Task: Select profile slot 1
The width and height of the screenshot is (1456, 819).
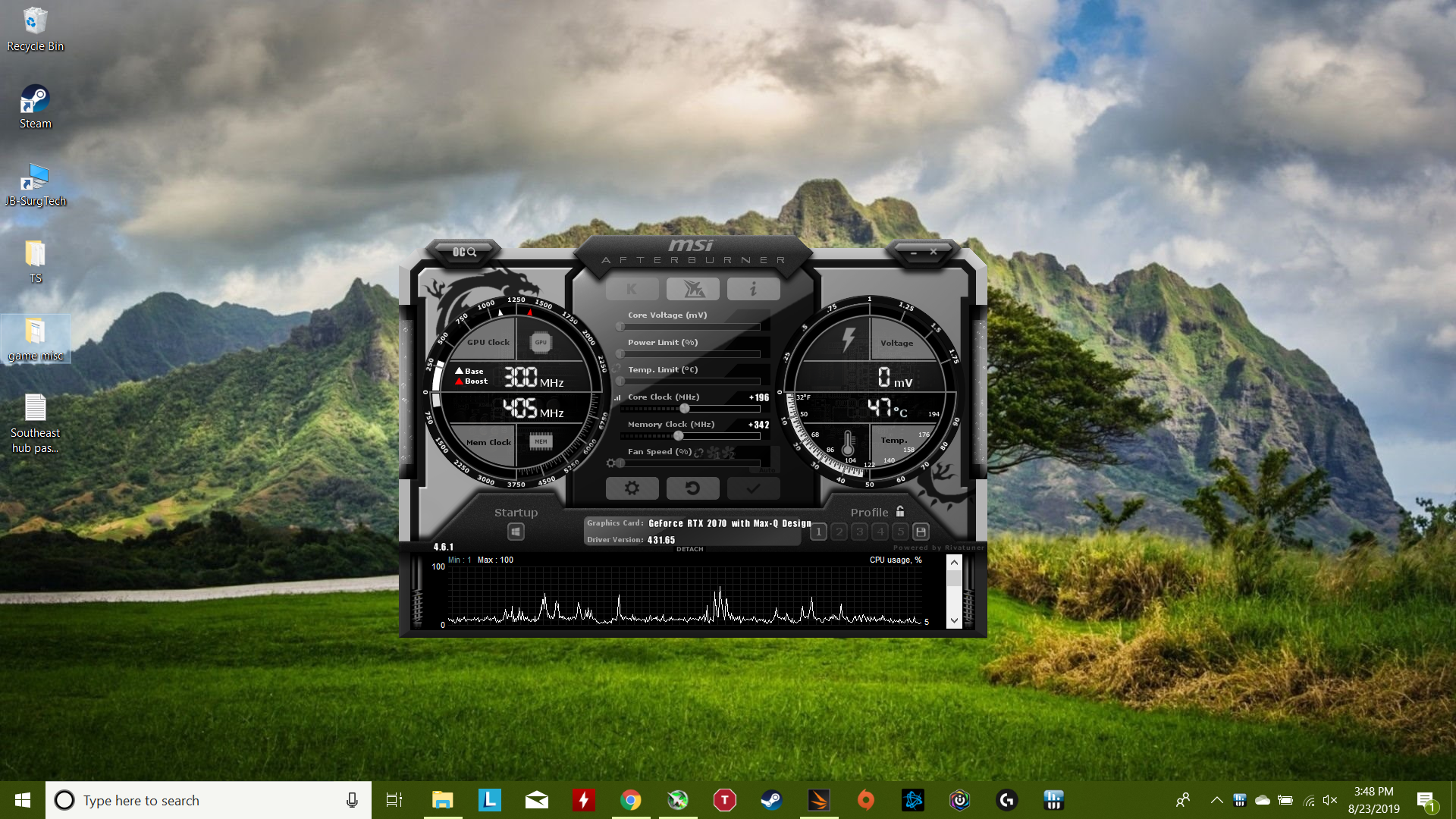Action: [x=818, y=532]
